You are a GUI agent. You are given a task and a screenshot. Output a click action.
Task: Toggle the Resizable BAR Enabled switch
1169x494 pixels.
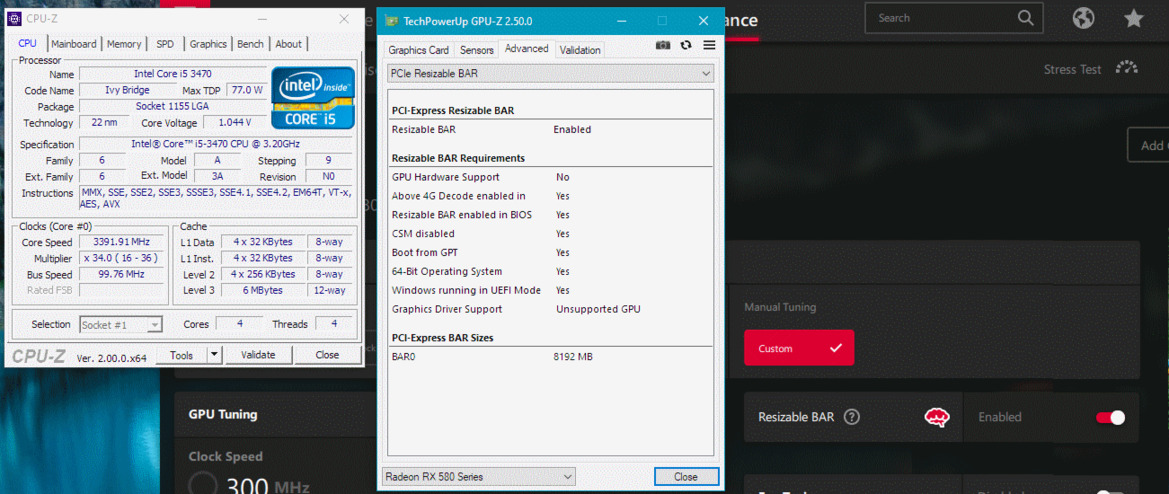click(x=1110, y=417)
